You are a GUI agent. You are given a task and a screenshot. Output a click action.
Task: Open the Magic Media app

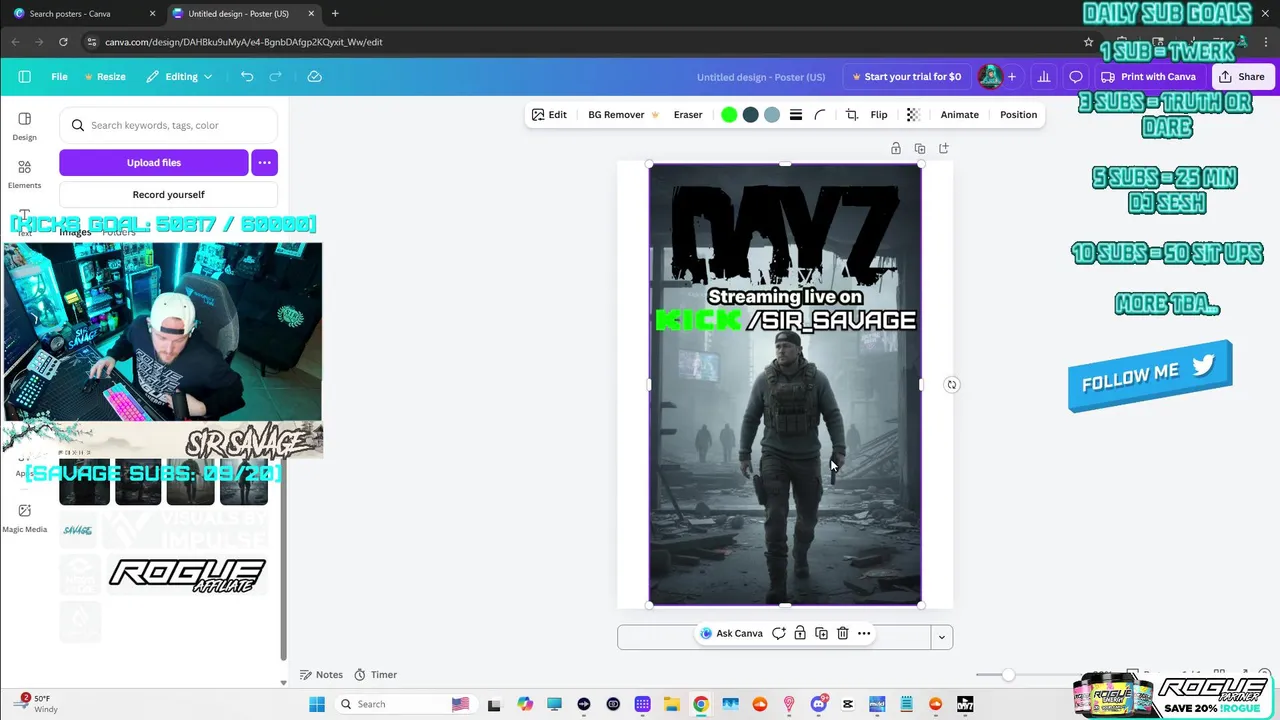point(24,518)
